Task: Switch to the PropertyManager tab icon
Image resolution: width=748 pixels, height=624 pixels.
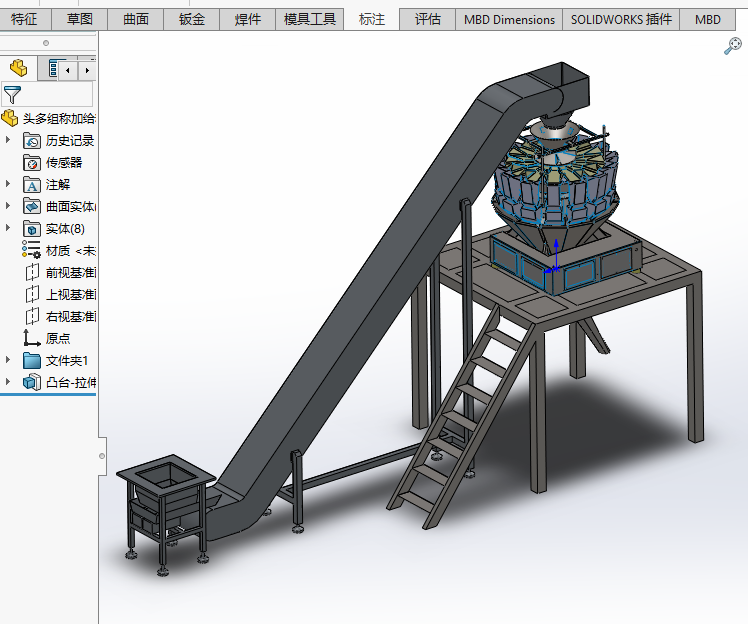Action: pyautogui.click(x=50, y=69)
